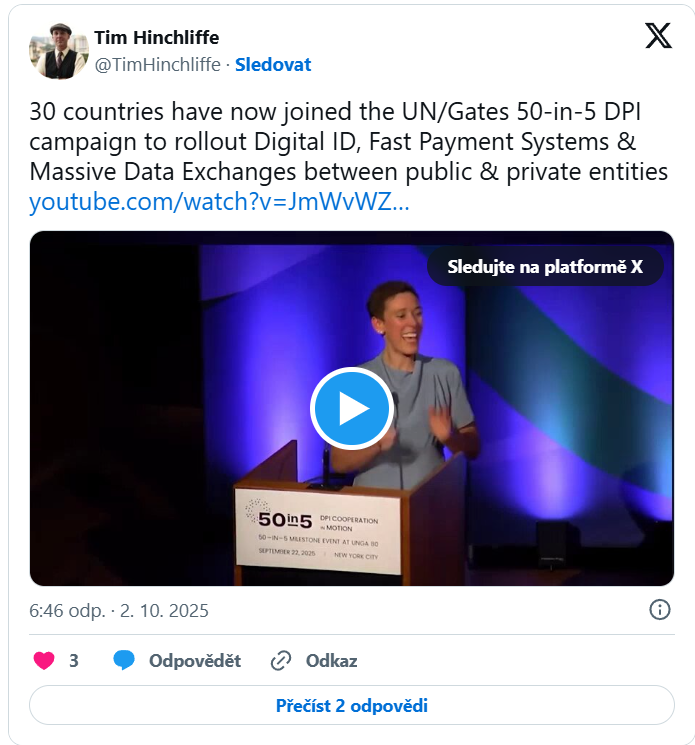
Task: Click Sledovat to follow the account
Action: click(x=273, y=65)
